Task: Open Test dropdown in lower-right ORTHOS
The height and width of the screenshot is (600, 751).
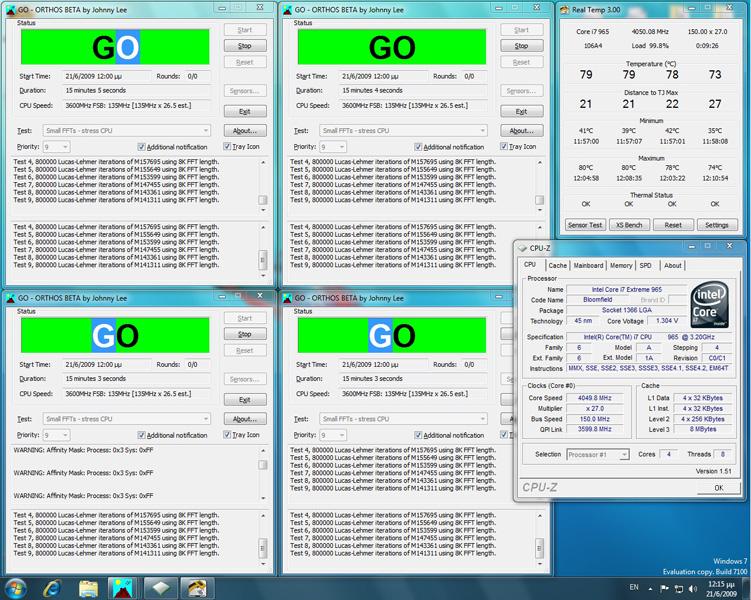Action: click(x=403, y=419)
